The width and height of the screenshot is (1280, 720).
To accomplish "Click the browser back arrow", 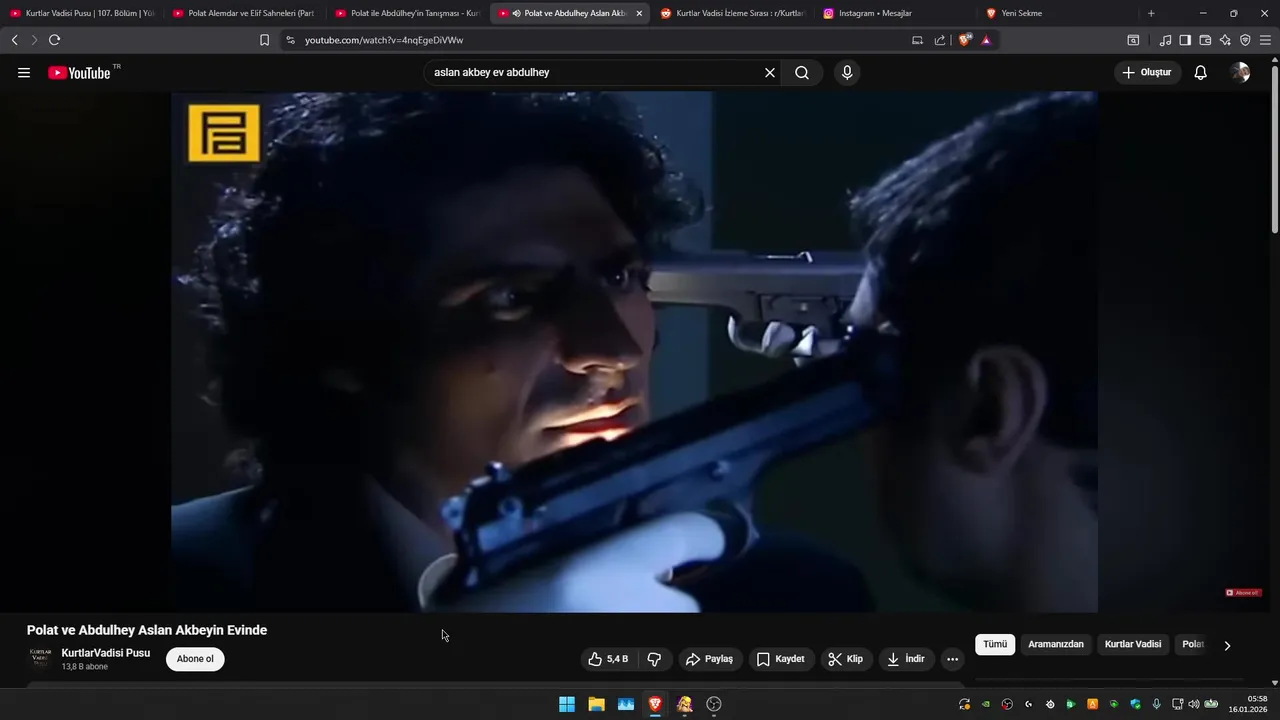I will pos(14,40).
